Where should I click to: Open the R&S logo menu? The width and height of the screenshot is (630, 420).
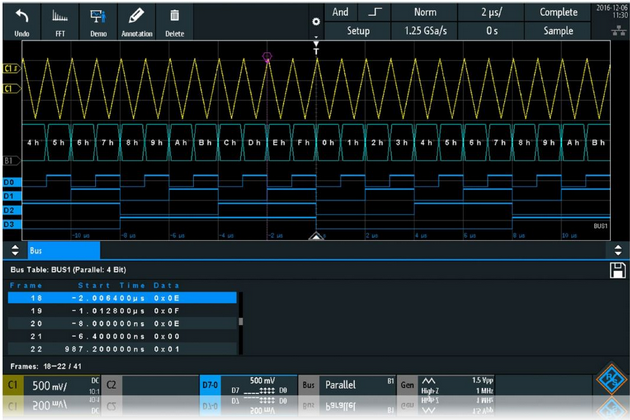tap(611, 379)
